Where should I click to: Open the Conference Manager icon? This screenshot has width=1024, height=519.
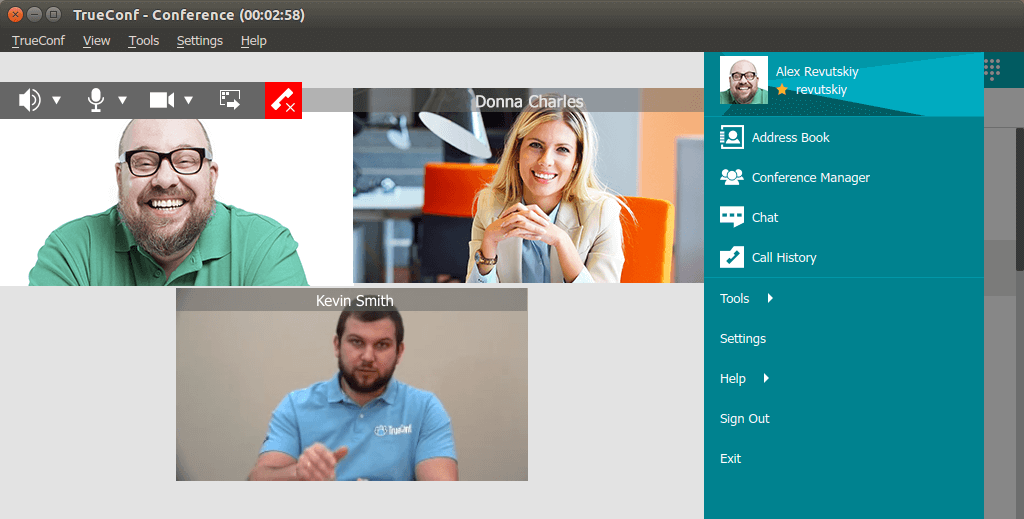tap(732, 178)
